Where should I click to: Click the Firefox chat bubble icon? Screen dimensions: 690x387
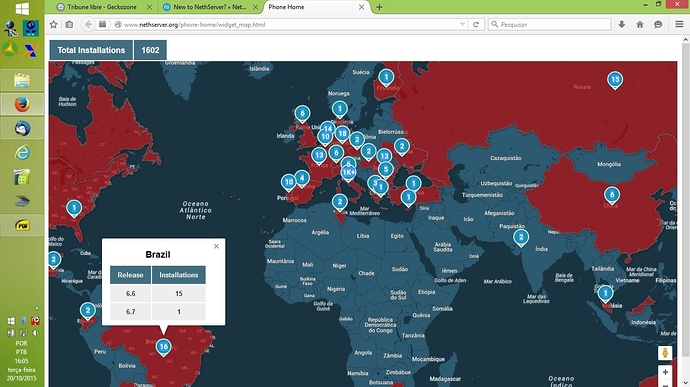coord(658,25)
